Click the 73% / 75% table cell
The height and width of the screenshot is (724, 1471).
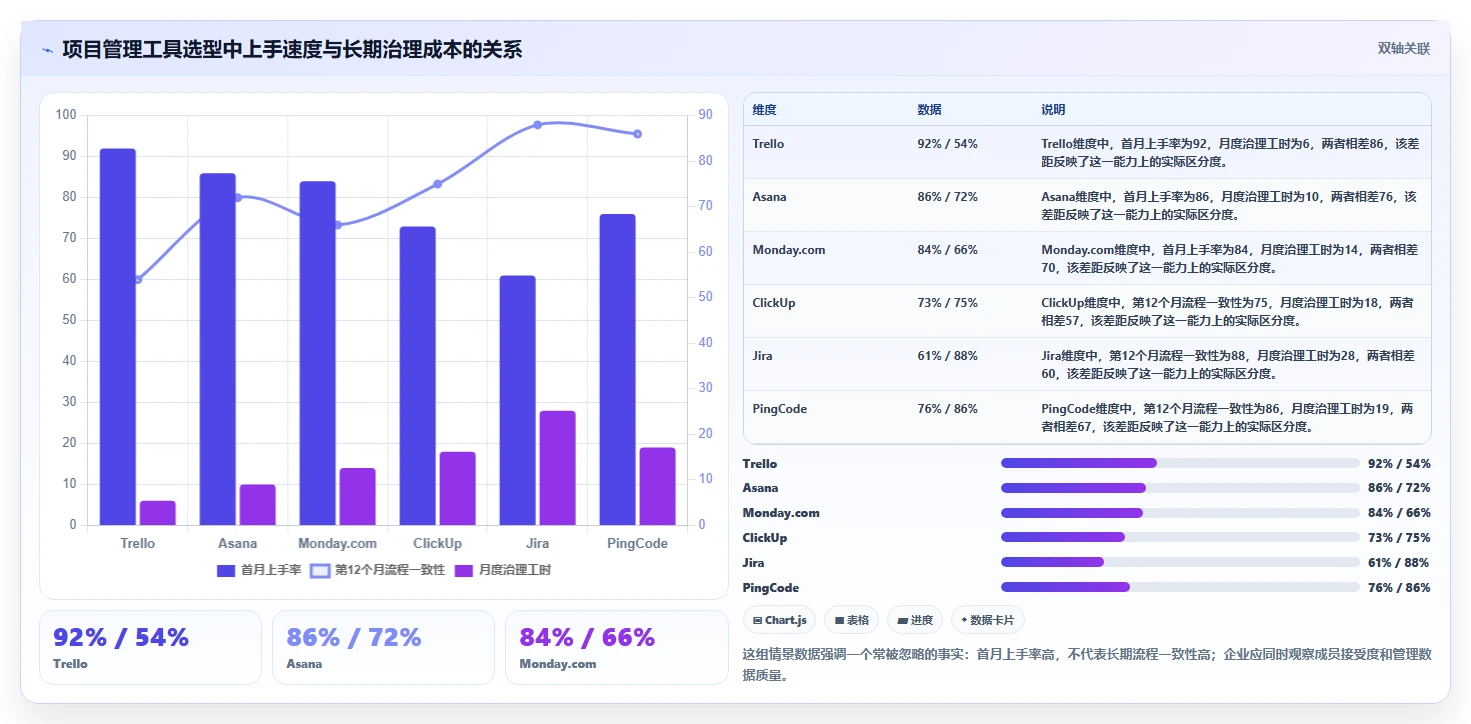[947, 303]
